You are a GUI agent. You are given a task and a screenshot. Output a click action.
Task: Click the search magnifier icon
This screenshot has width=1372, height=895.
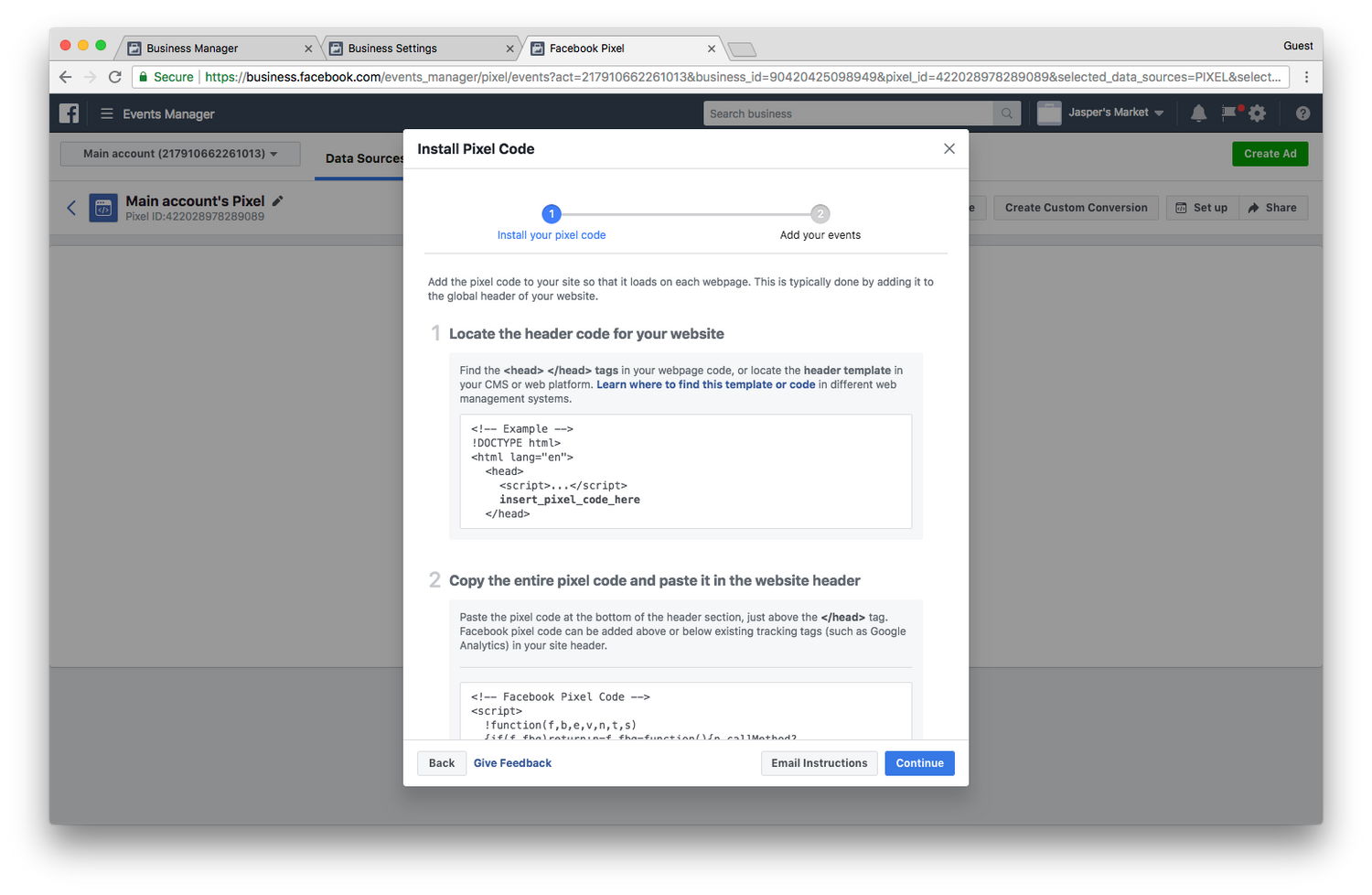[x=1006, y=113]
